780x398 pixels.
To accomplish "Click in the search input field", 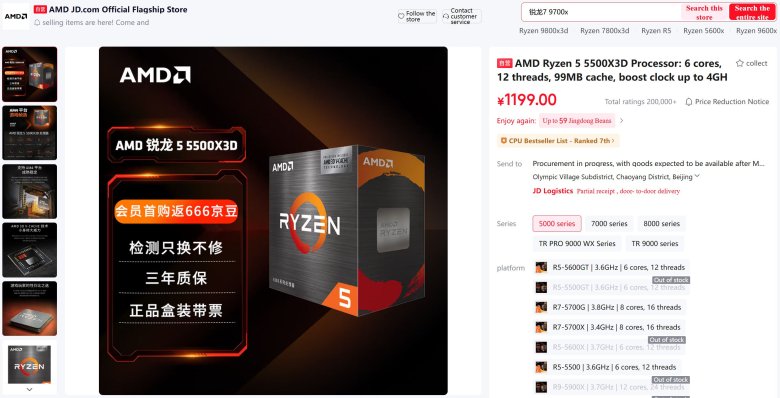I will point(602,12).
